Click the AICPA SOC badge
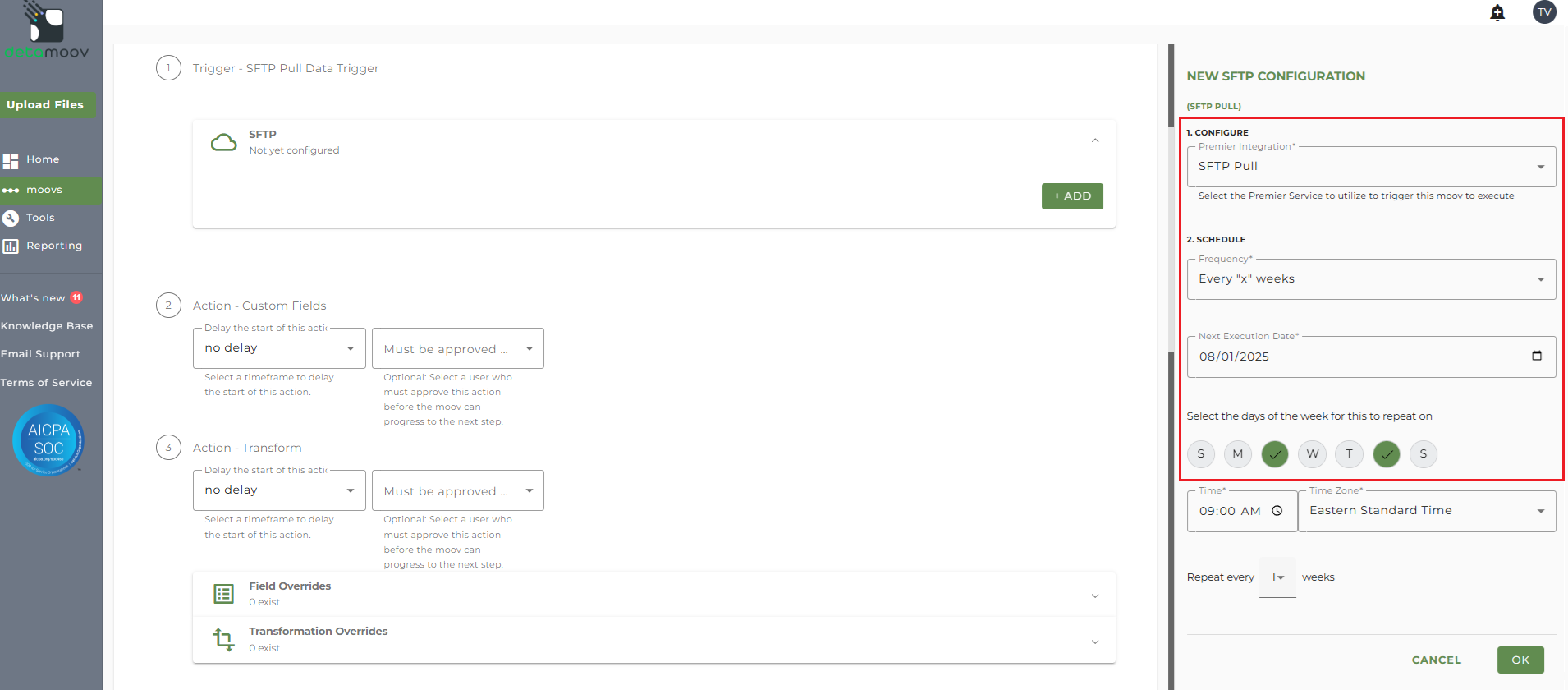Image resolution: width=1568 pixels, height=690 pixels. click(x=48, y=440)
